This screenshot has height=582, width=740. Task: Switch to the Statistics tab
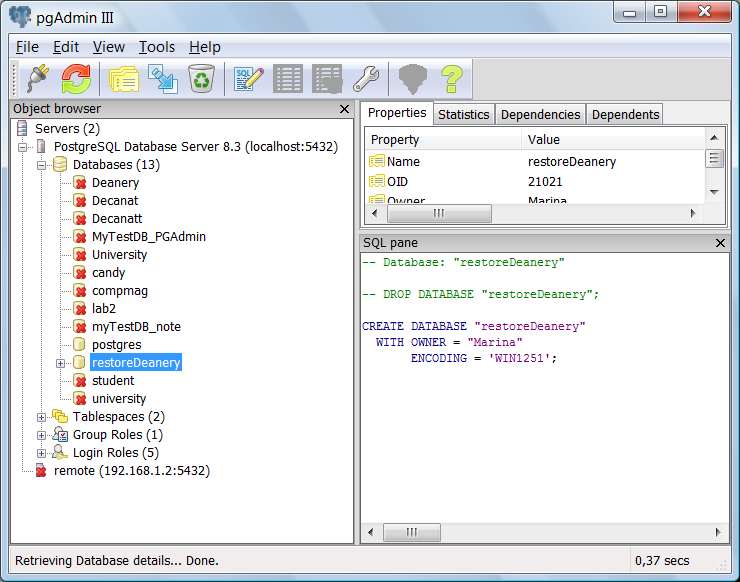click(x=463, y=115)
